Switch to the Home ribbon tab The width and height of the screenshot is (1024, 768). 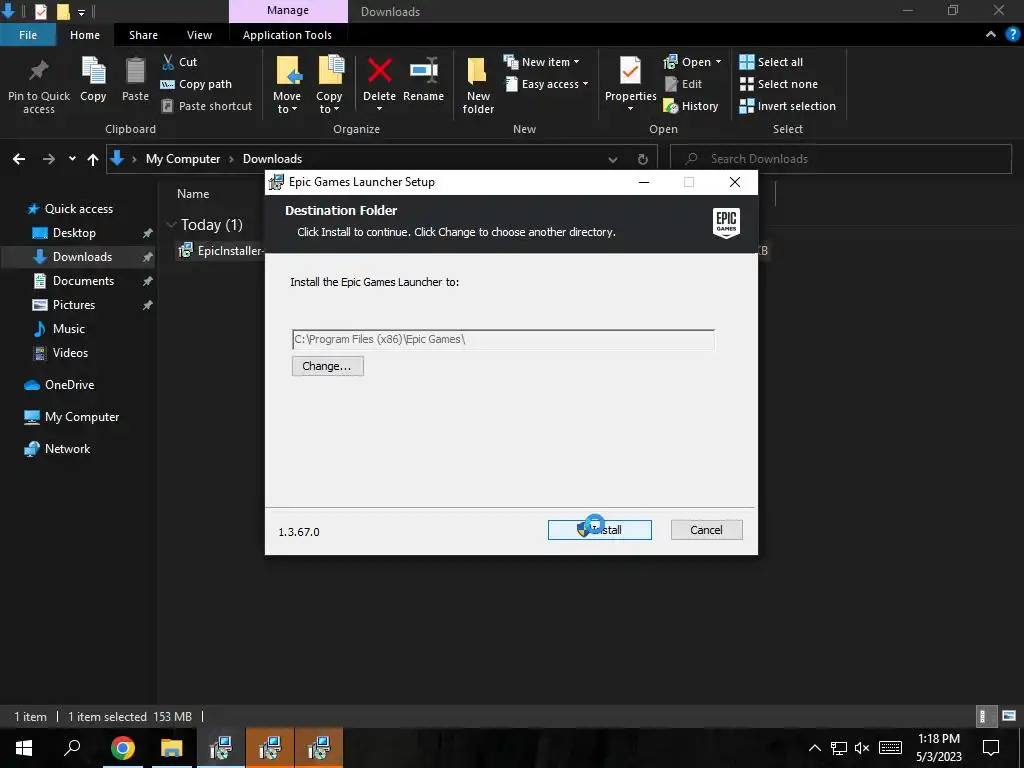point(85,35)
